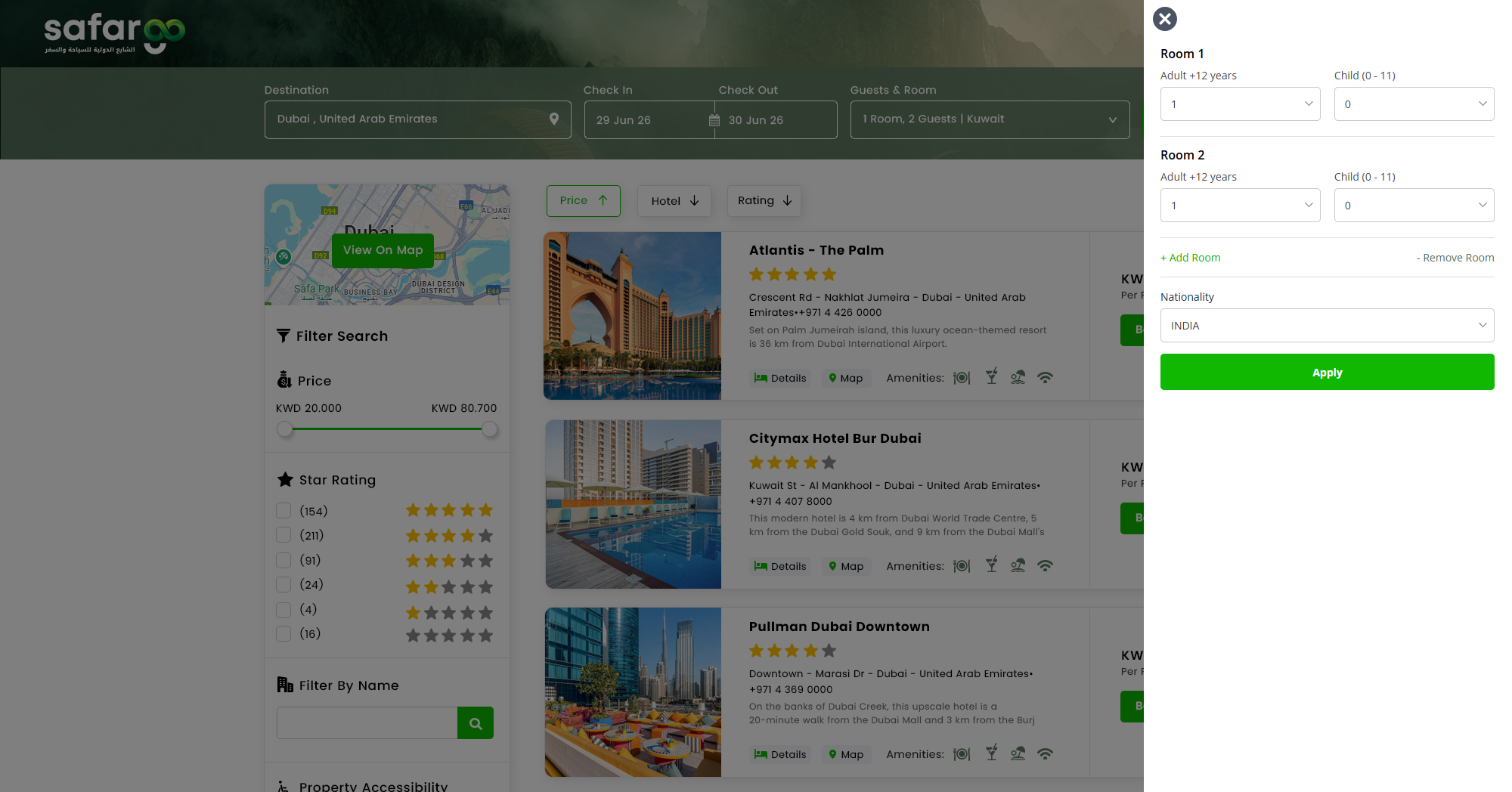Click the beach amenity icon for Pullman Dubai
The image size is (1512, 792).
point(1018,753)
